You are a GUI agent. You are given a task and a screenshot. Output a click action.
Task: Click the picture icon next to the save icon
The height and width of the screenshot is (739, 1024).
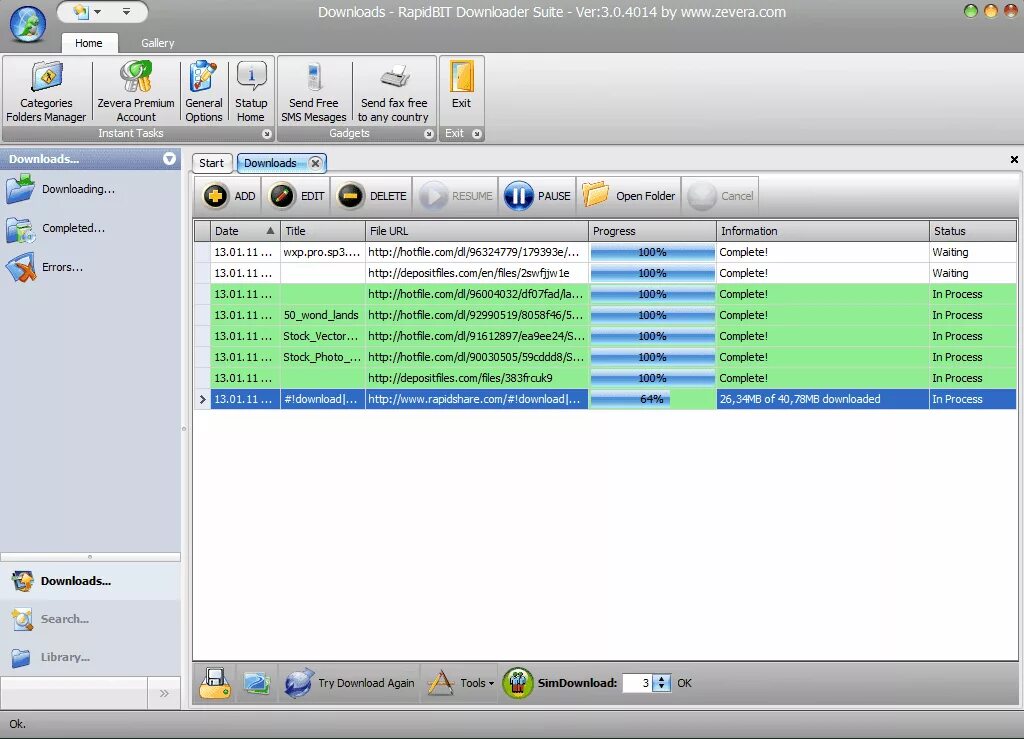pos(257,684)
